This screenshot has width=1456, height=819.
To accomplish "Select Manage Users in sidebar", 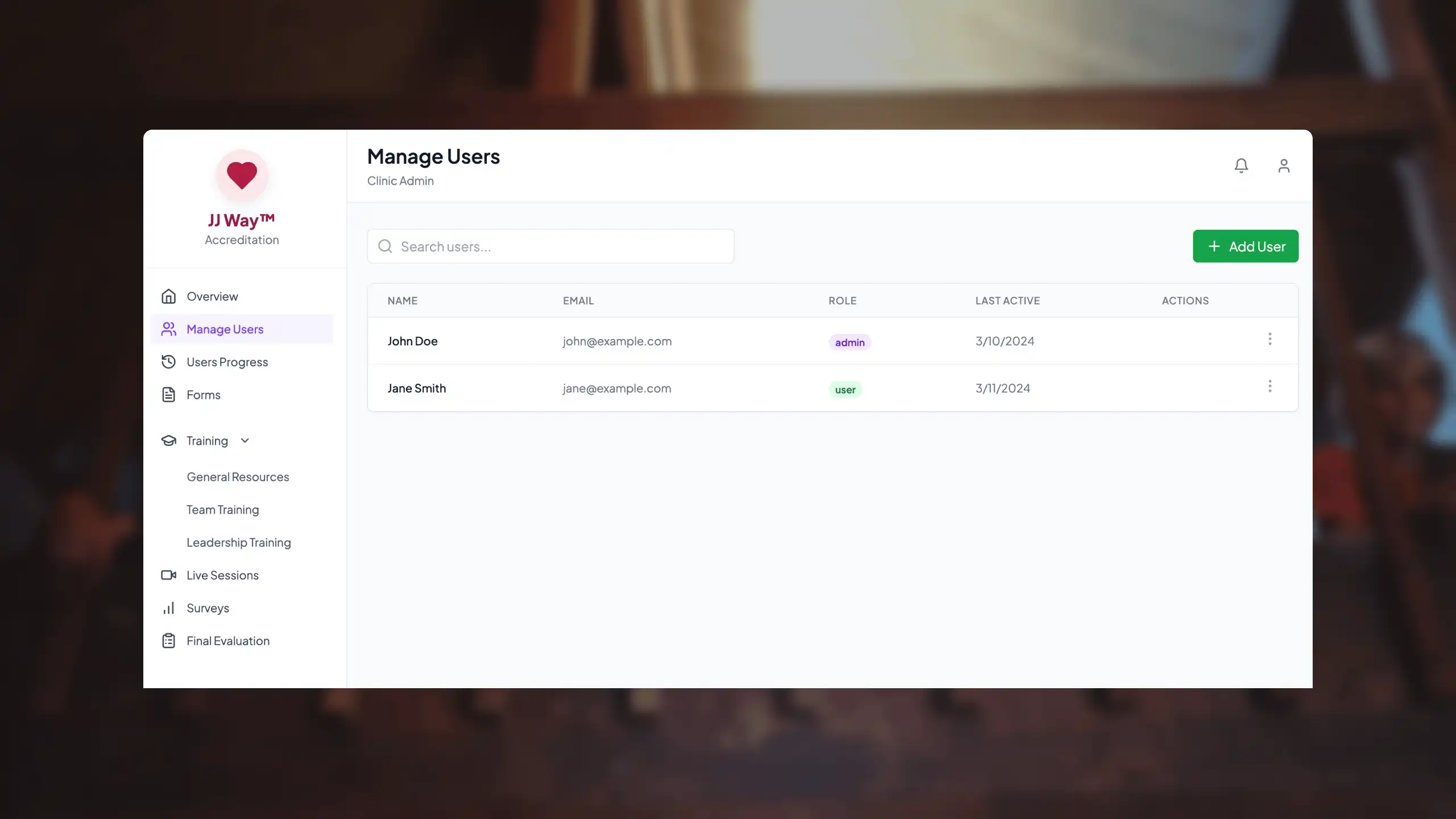I will coord(242,329).
